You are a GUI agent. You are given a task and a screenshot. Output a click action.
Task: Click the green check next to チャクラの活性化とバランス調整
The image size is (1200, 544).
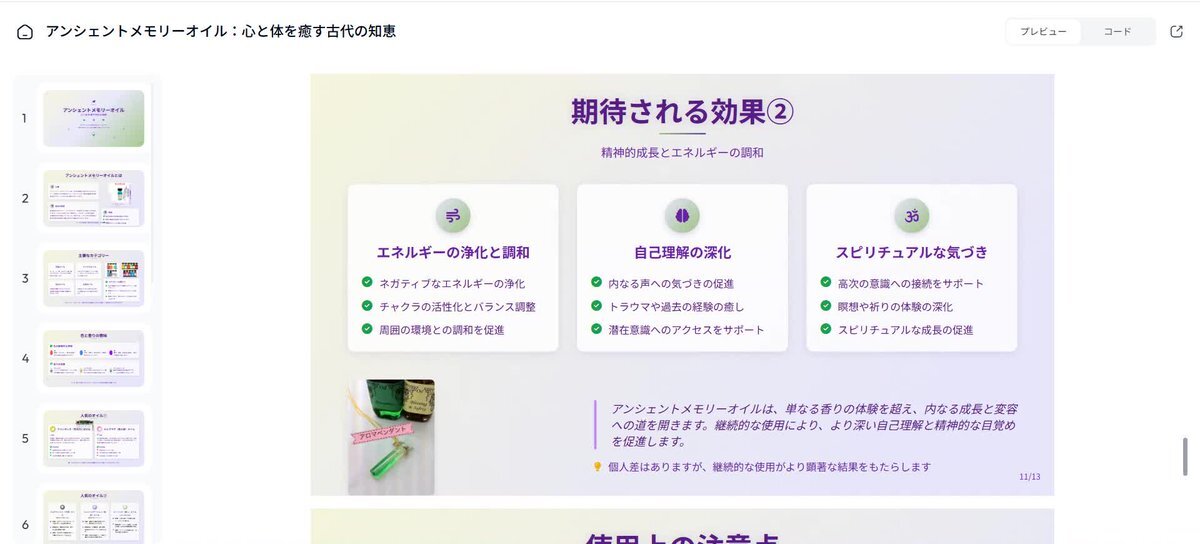pyautogui.click(x=367, y=306)
